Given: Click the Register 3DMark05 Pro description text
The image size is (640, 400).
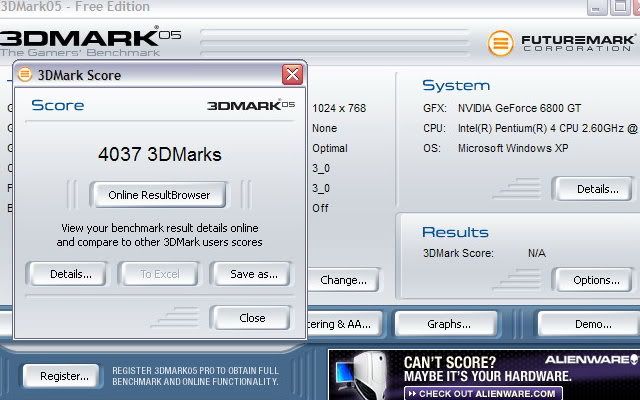Looking at the screenshot, I should pyautogui.click(x=196, y=376).
